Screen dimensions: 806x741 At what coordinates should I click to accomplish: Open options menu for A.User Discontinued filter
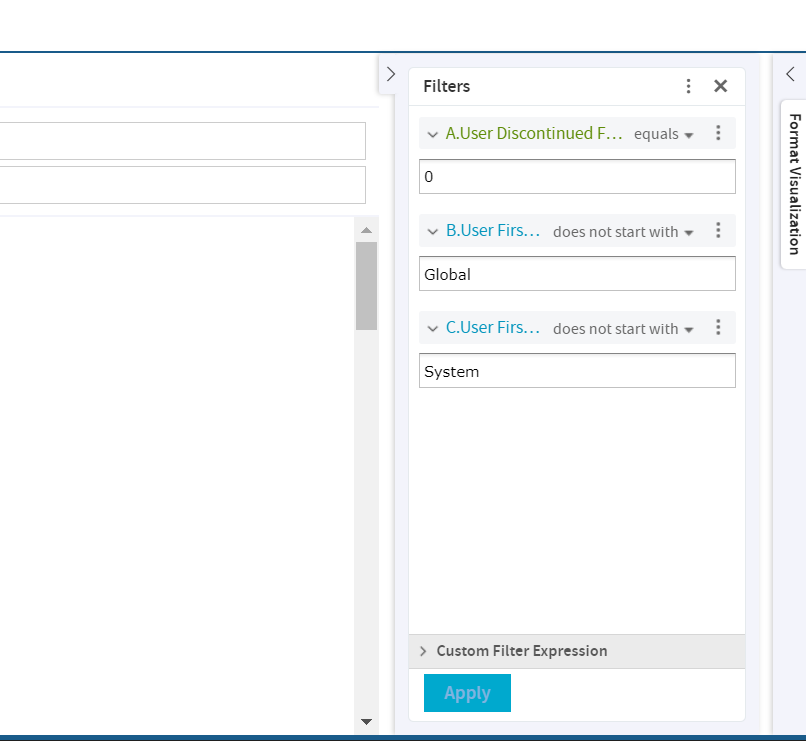pos(718,133)
